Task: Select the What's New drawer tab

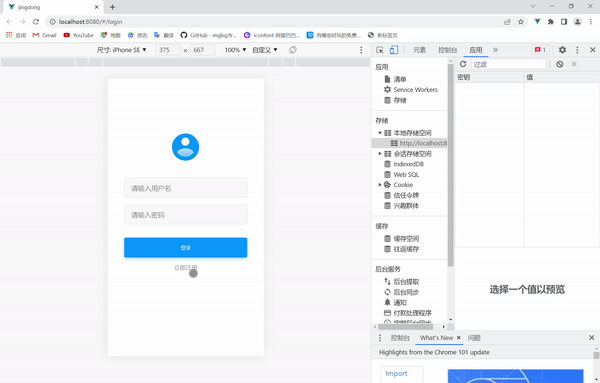Action: (x=436, y=338)
